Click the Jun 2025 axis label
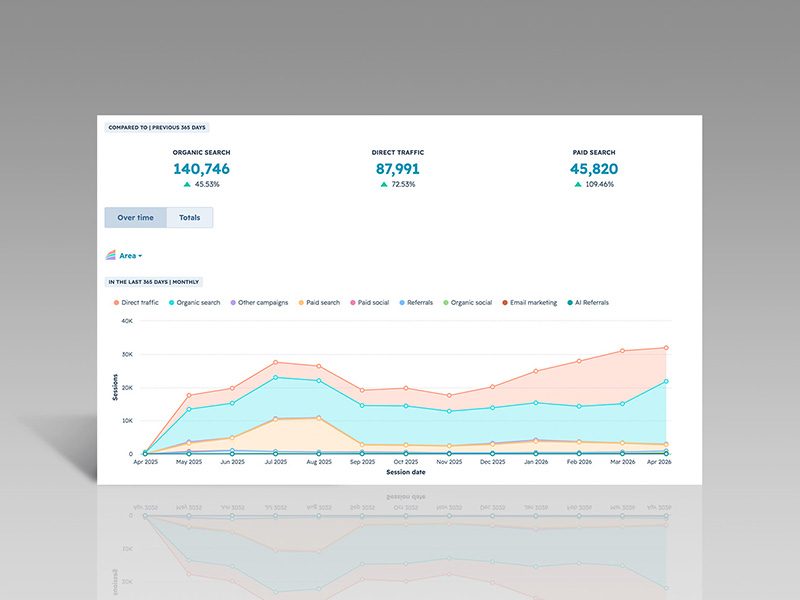This screenshot has height=600, width=800. [x=232, y=462]
